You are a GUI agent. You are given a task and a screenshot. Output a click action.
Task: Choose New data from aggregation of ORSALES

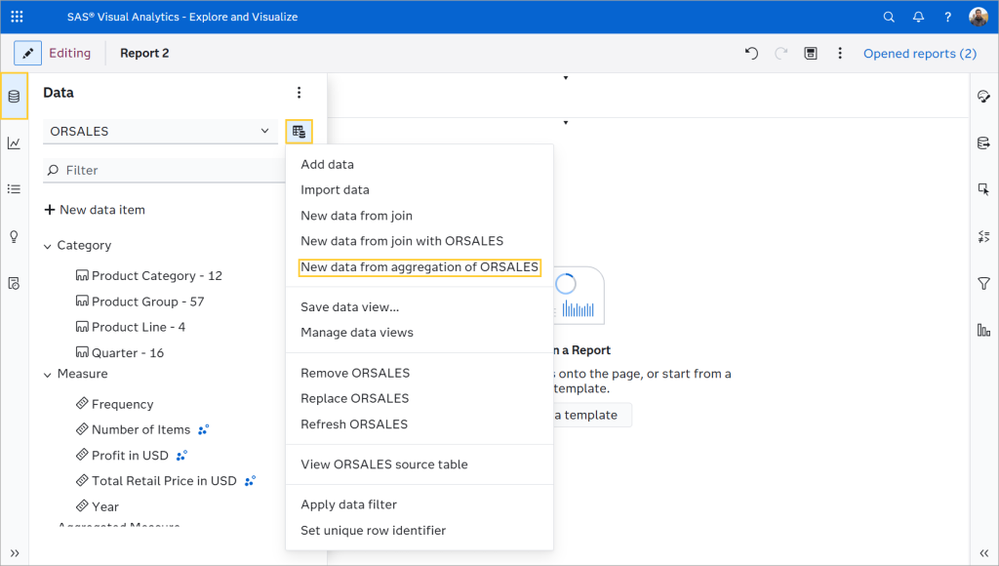tap(419, 267)
